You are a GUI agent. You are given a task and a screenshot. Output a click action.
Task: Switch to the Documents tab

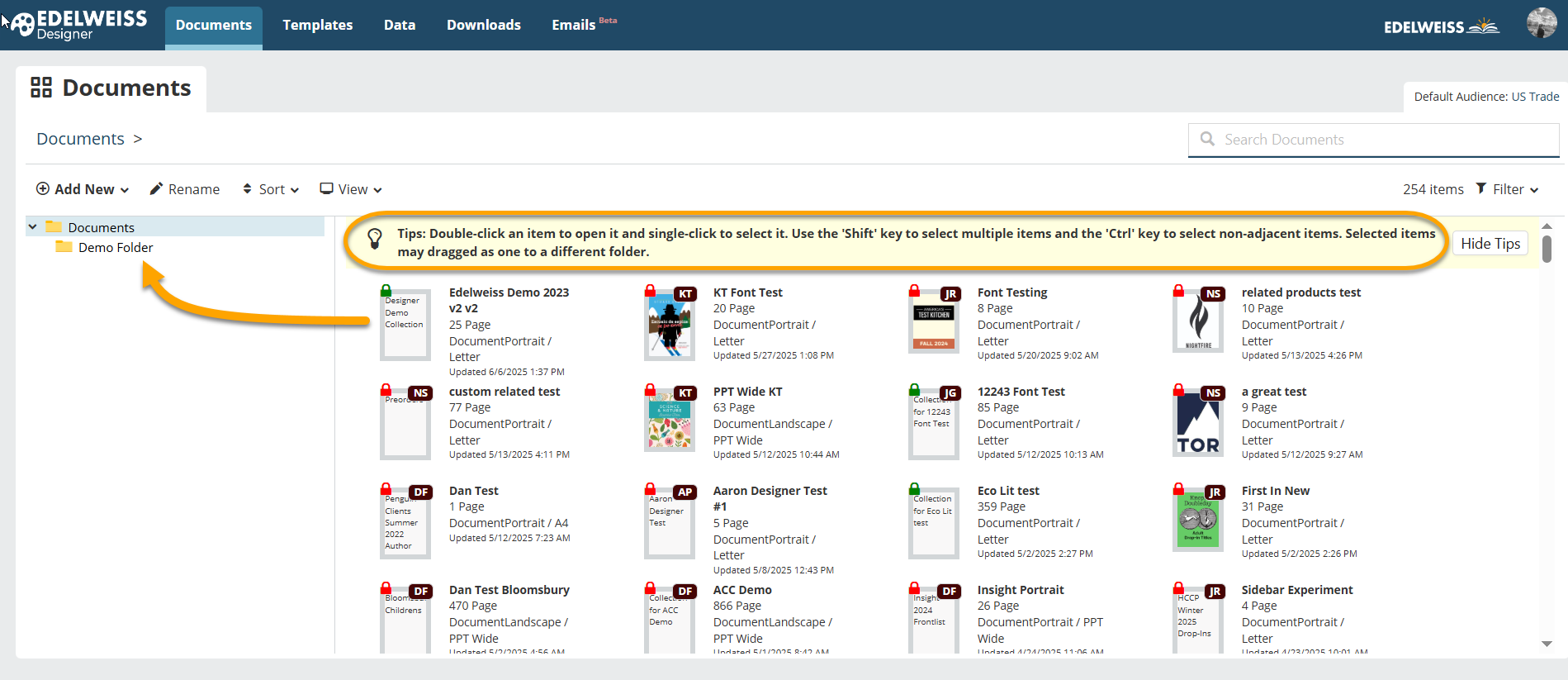214,25
